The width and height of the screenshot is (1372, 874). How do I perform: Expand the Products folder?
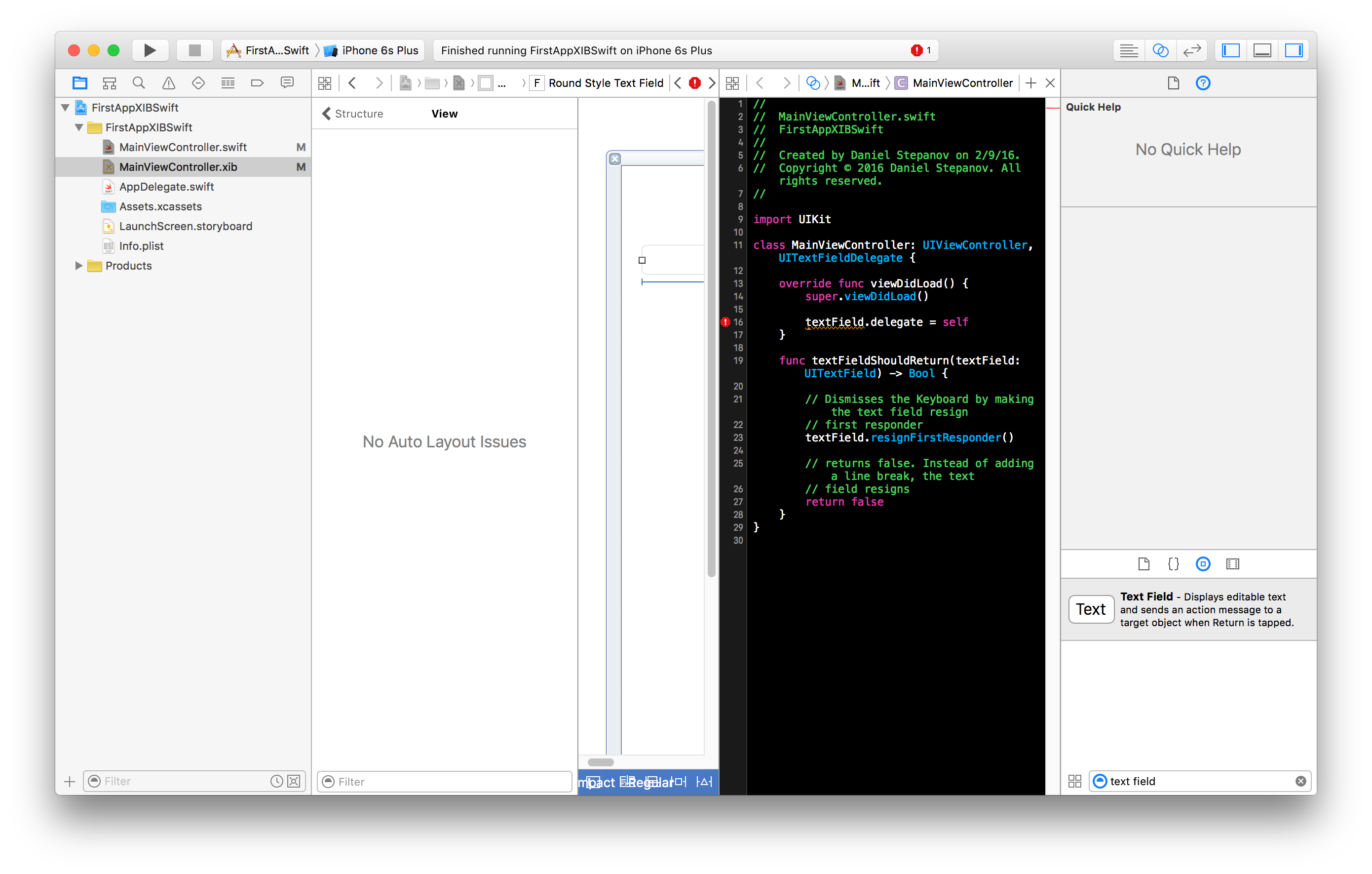tap(78, 266)
